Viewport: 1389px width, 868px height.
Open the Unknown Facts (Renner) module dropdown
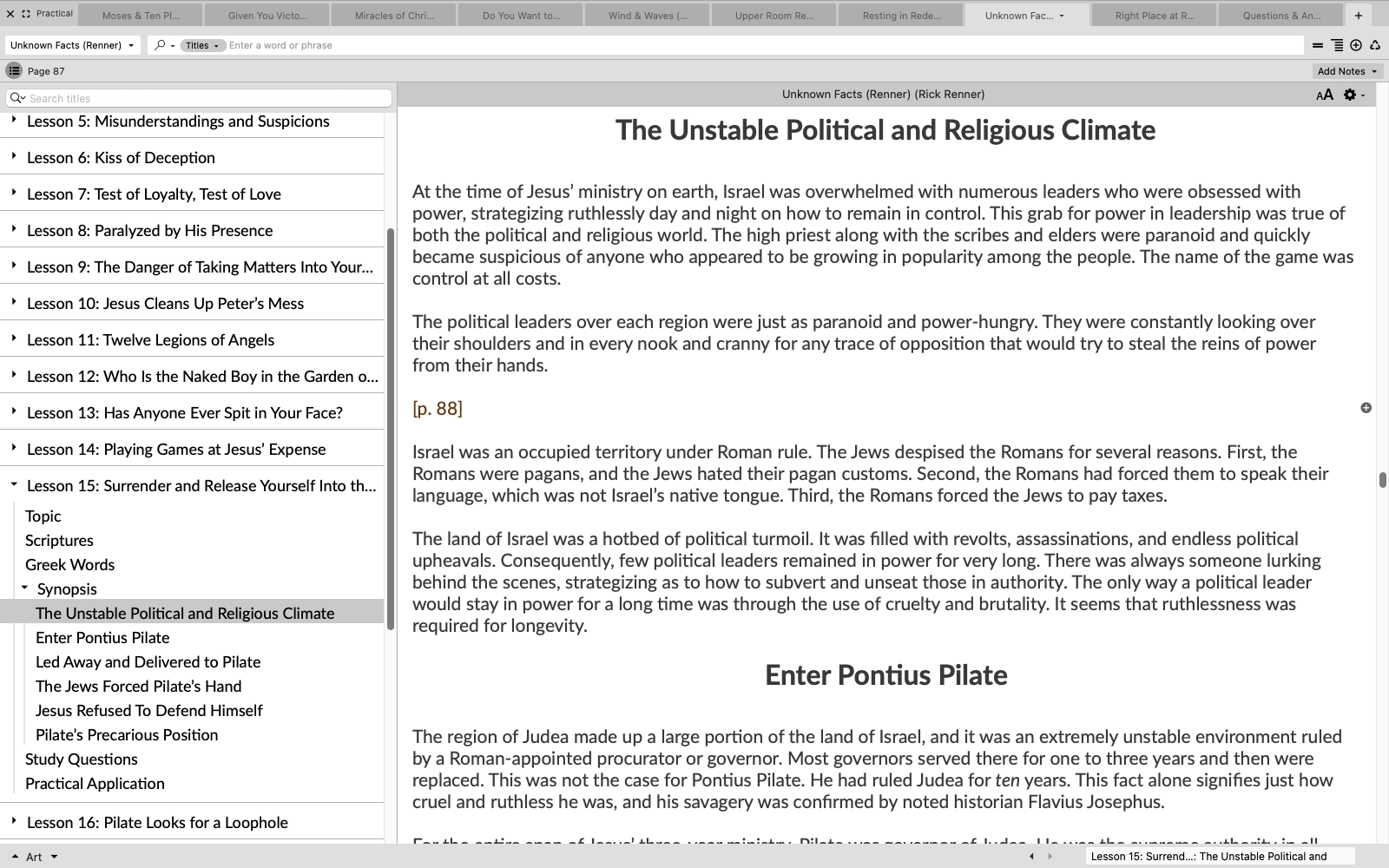click(72, 45)
